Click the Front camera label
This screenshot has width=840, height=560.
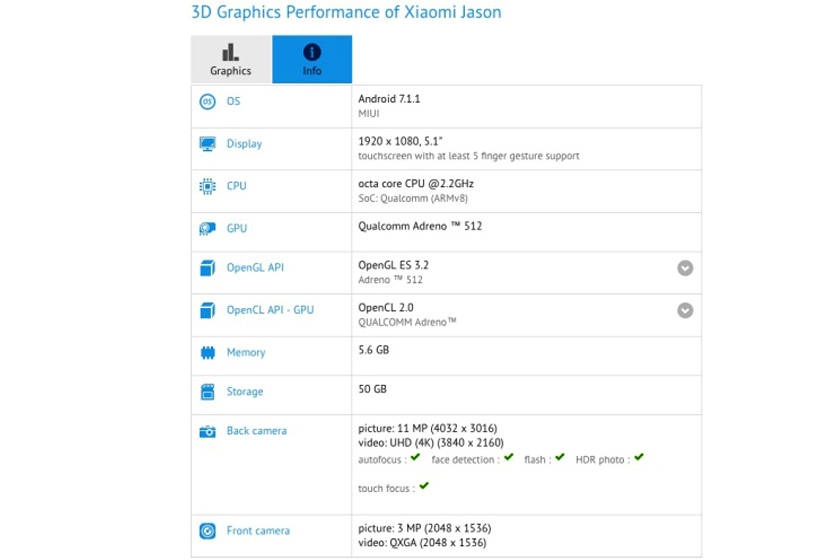(258, 531)
